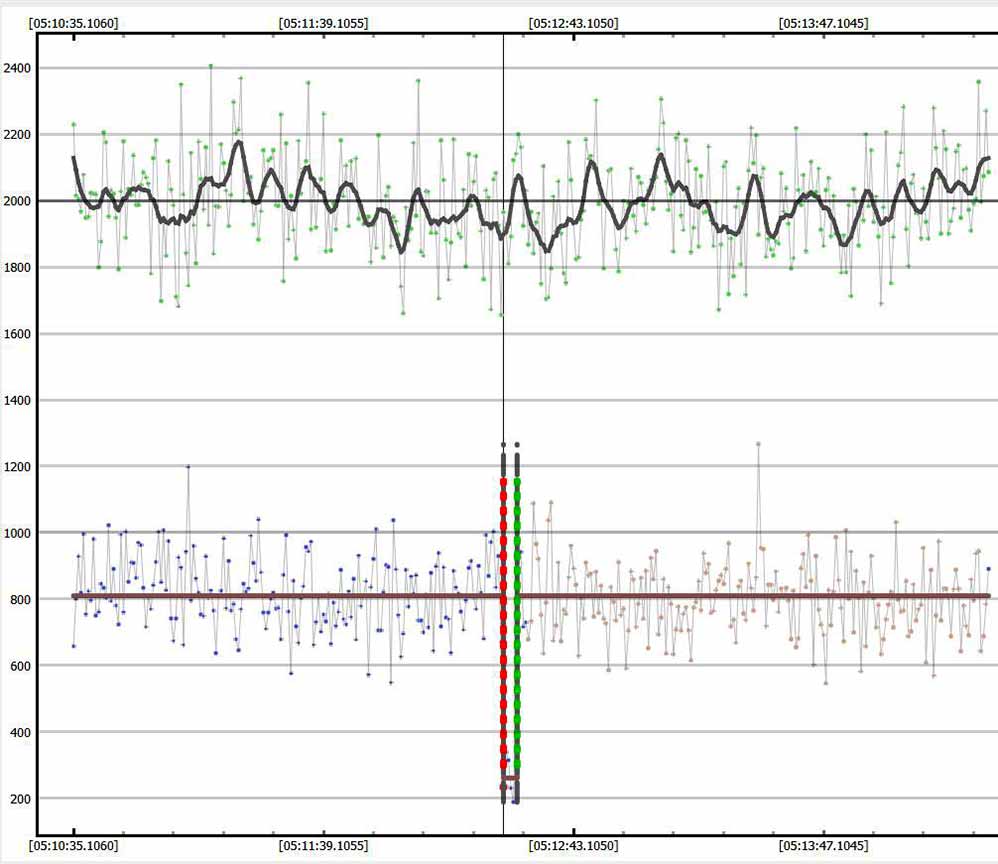Viewport: 998px width, 864px height.
Task: Click the 1800 y-axis label
Action: tap(17, 268)
